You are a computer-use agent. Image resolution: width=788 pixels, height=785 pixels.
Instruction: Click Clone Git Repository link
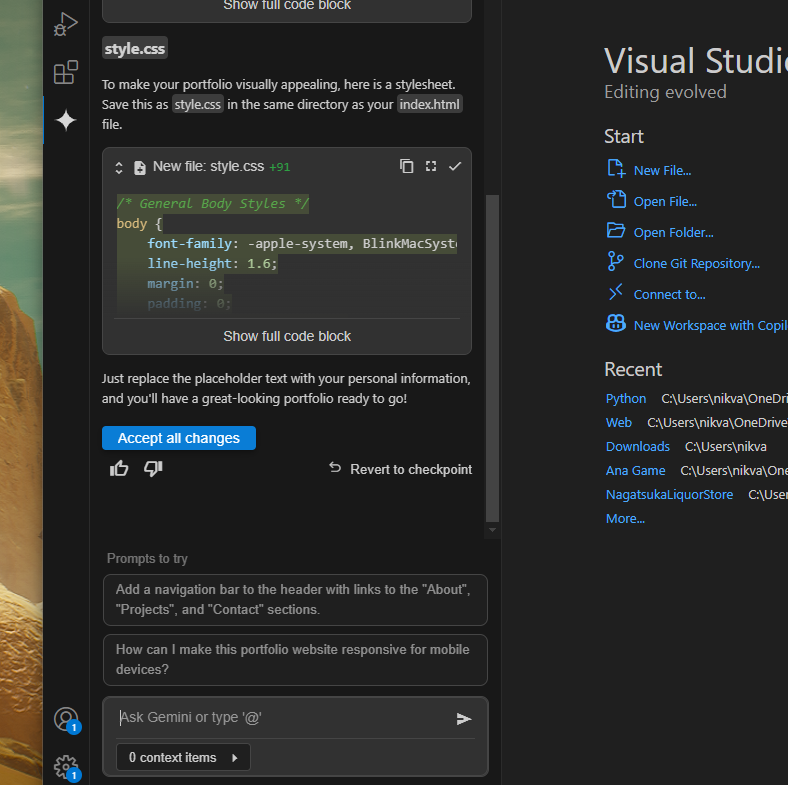(x=697, y=264)
